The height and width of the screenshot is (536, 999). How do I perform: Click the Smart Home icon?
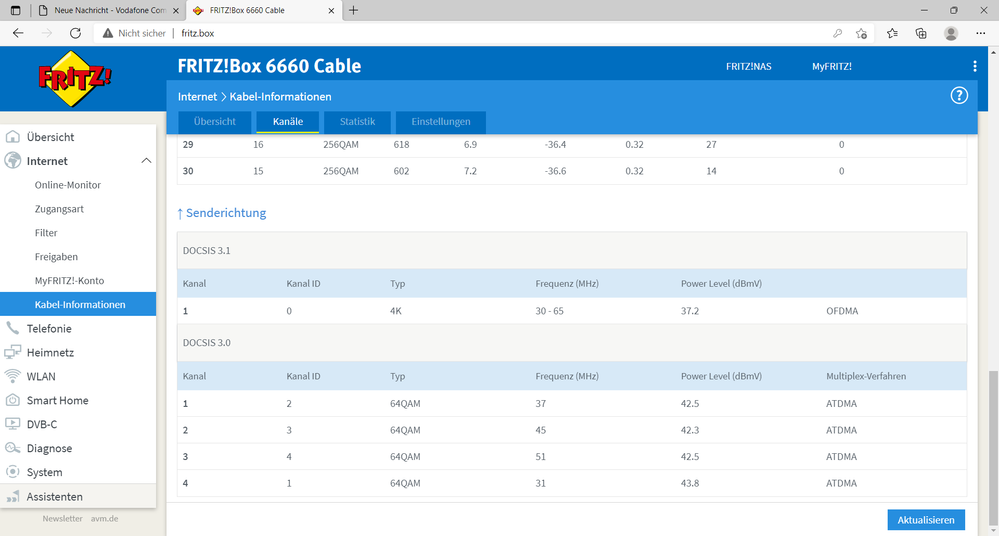(13, 400)
